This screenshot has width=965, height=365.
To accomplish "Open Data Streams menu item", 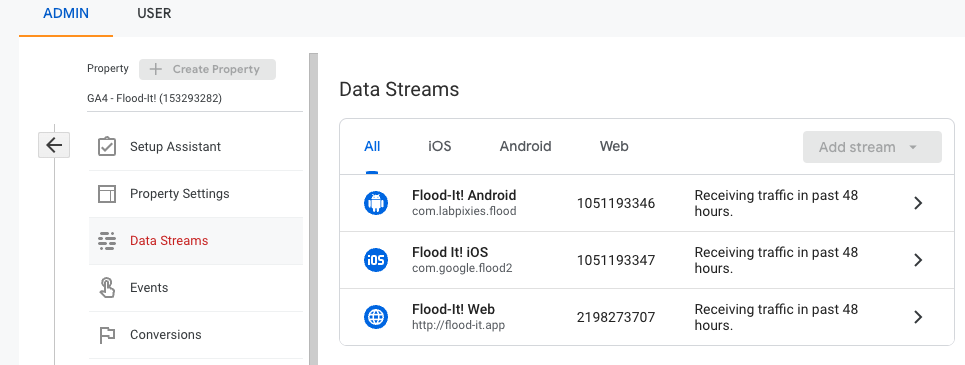I will pos(196,241).
